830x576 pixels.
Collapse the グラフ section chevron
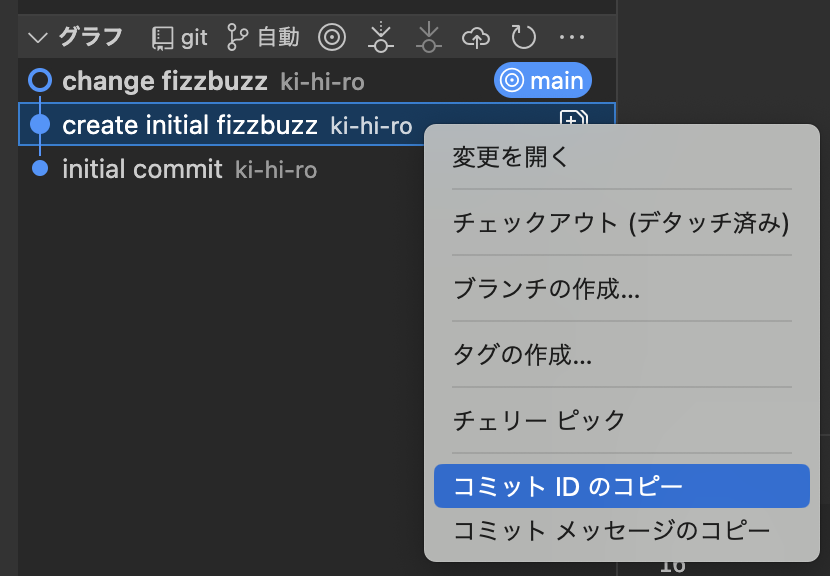point(38,38)
